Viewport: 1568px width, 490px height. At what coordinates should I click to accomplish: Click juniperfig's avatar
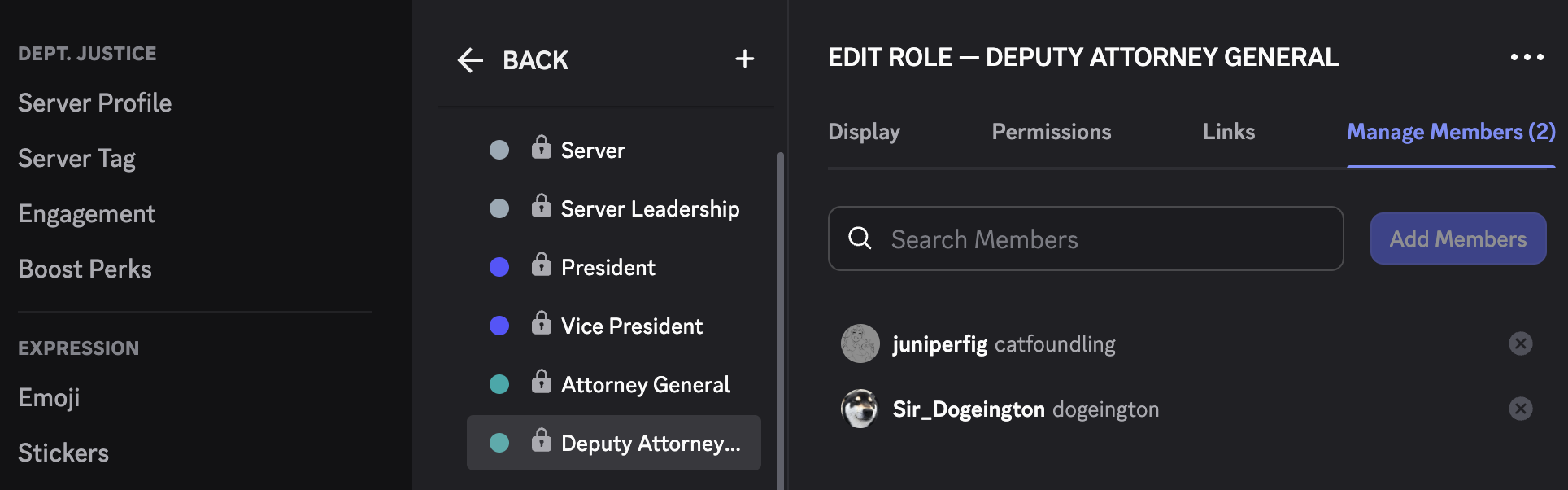(x=860, y=343)
